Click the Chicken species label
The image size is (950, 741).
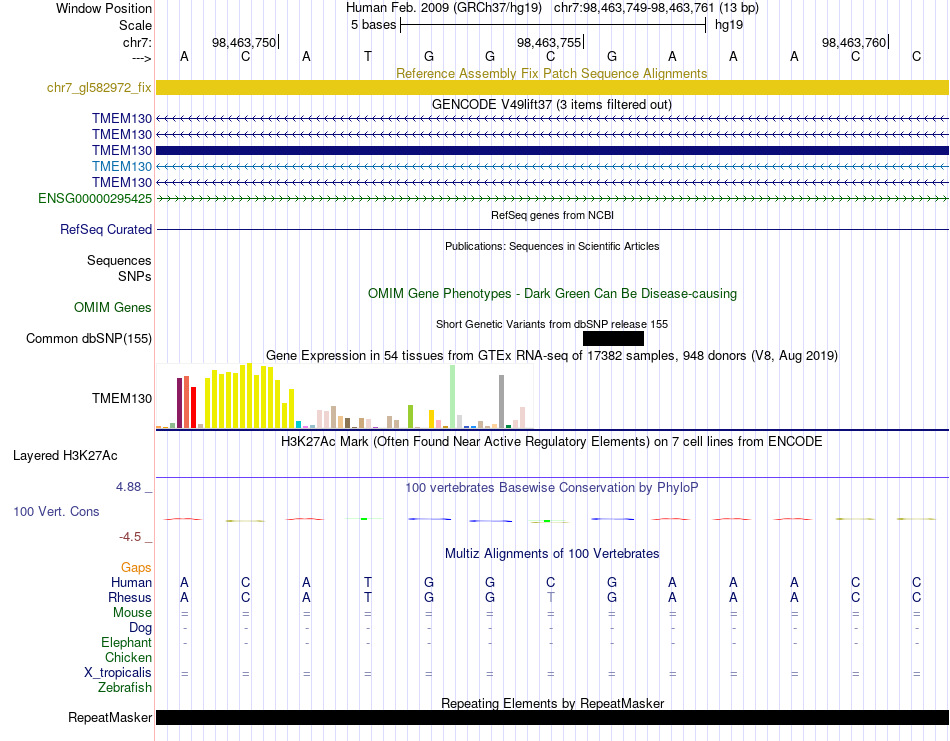[x=128, y=657]
